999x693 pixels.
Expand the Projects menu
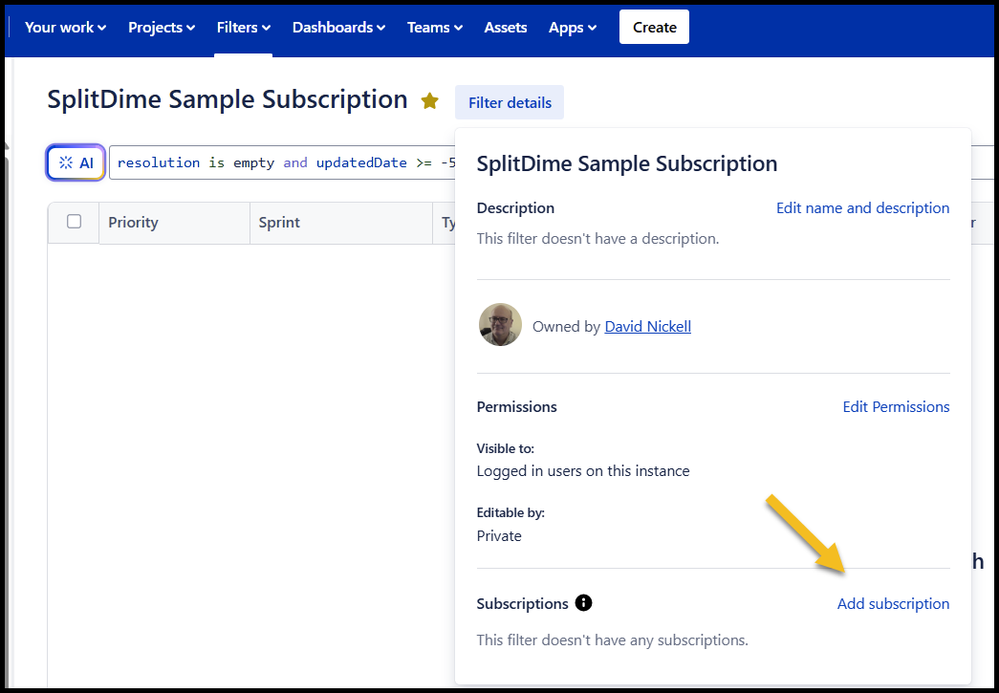pos(161,27)
